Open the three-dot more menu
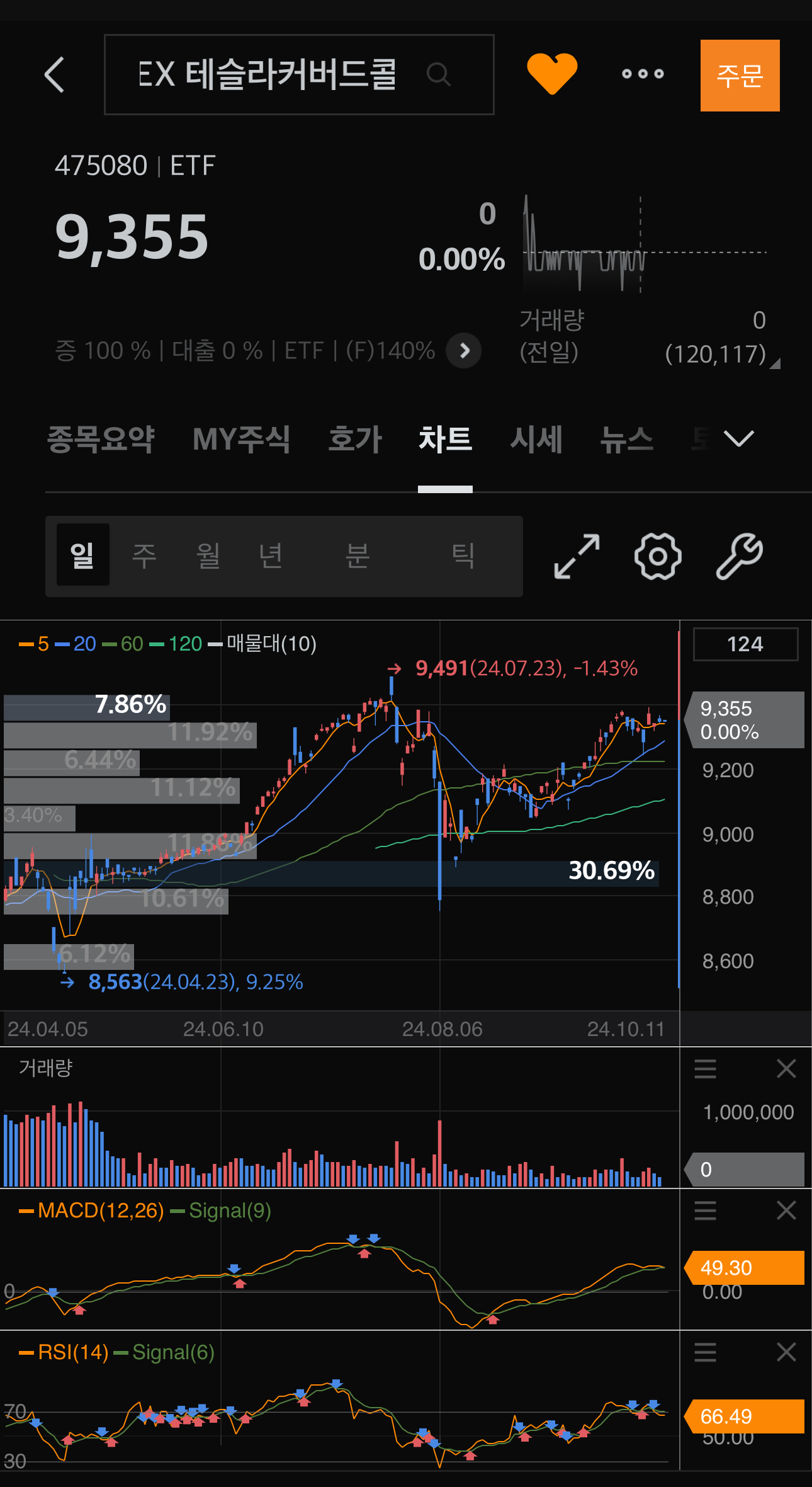This screenshot has height=1487, width=812. point(643,74)
